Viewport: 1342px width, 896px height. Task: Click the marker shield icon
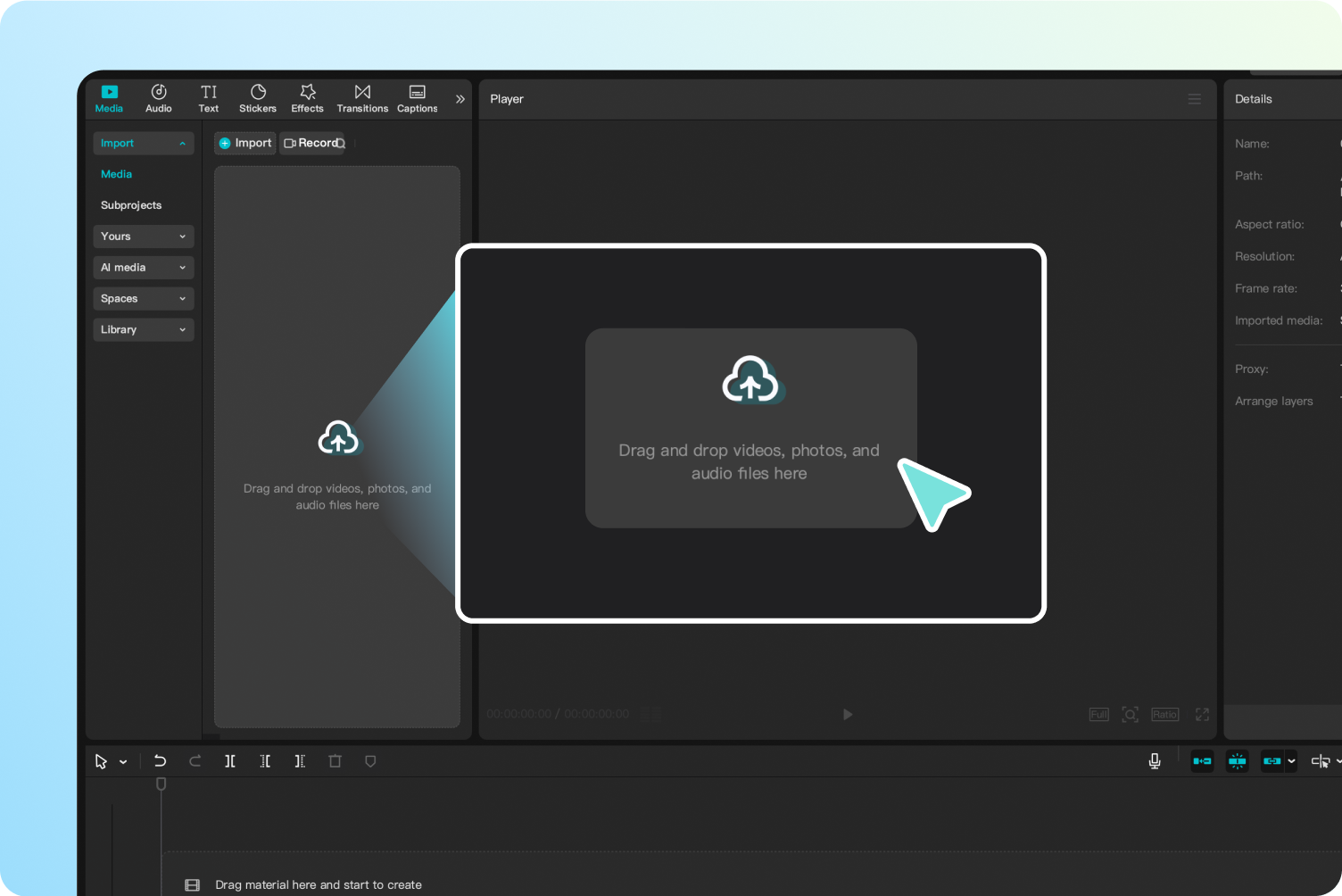coord(370,761)
